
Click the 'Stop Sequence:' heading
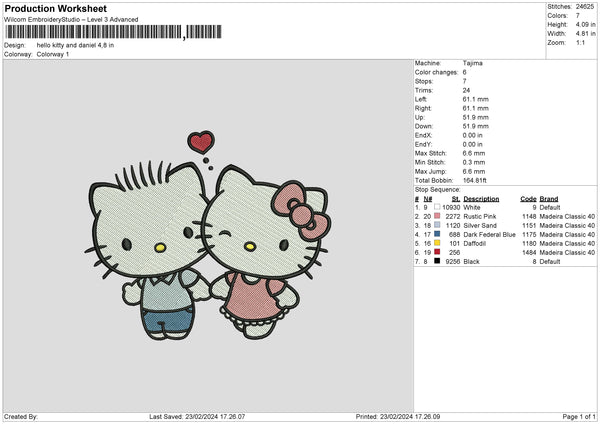[437, 190]
